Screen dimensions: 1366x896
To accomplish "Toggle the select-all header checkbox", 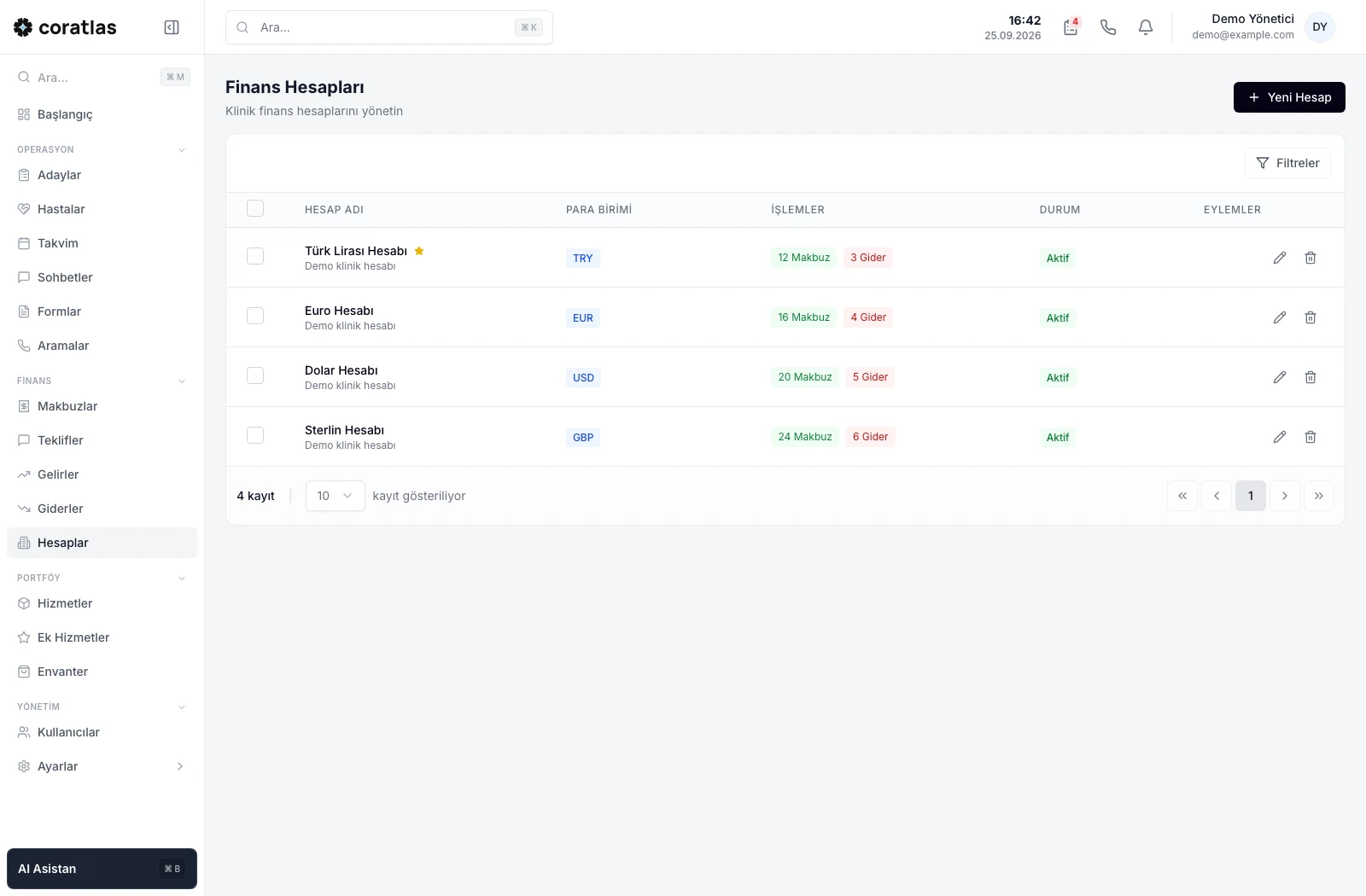I will pyautogui.click(x=255, y=208).
